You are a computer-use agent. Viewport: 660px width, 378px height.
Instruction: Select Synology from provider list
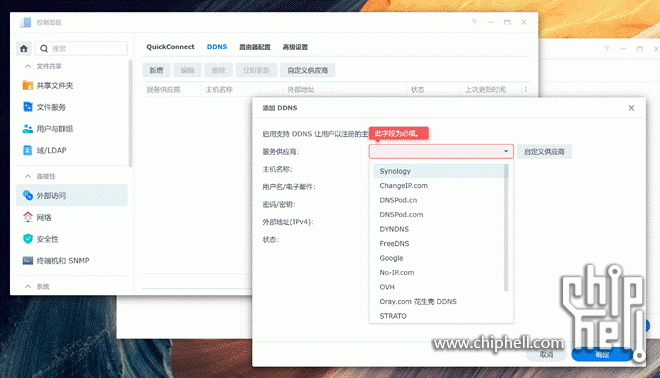click(438, 171)
